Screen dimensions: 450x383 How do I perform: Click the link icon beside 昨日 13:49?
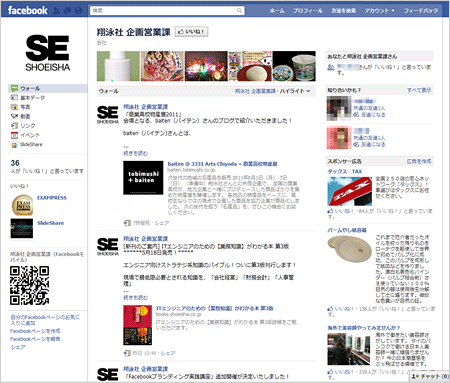click(x=127, y=353)
